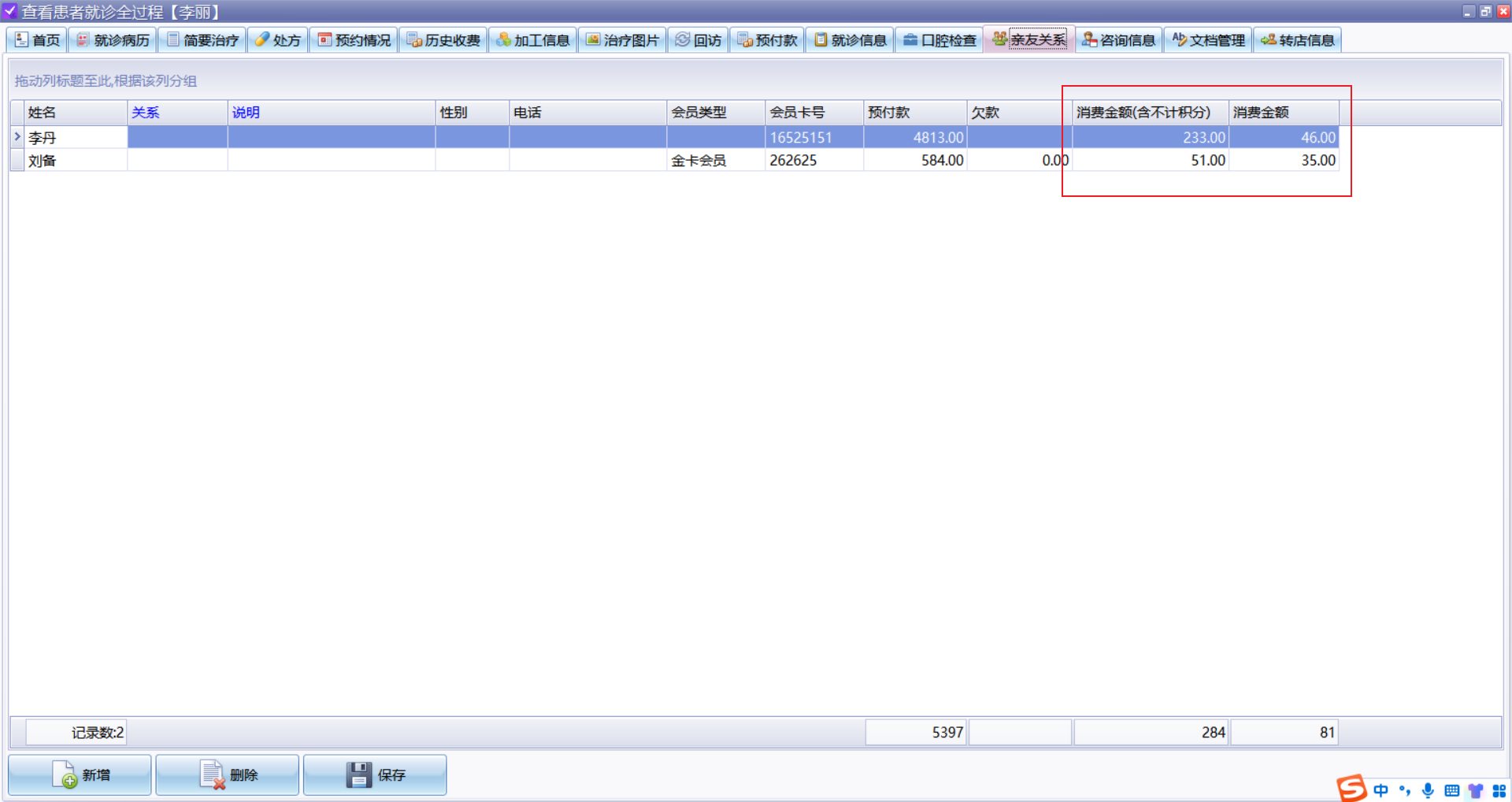Image resolution: width=1512 pixels, height=802 pixels.
Task: Toggle the 中 Chinese input mode
Action: coord(1381,790)
